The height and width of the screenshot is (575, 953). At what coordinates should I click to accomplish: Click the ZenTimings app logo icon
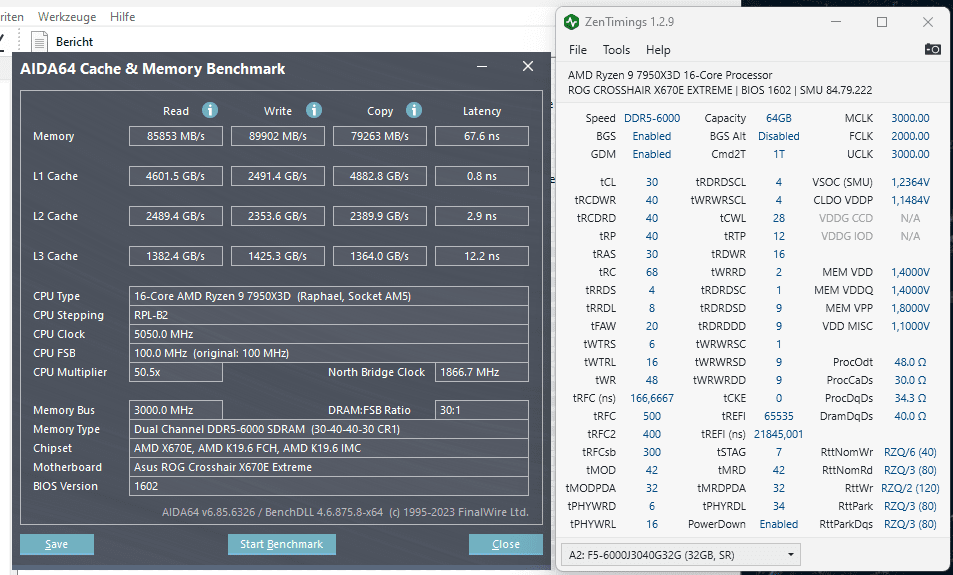pyautogui.click(x=571, y=22)
